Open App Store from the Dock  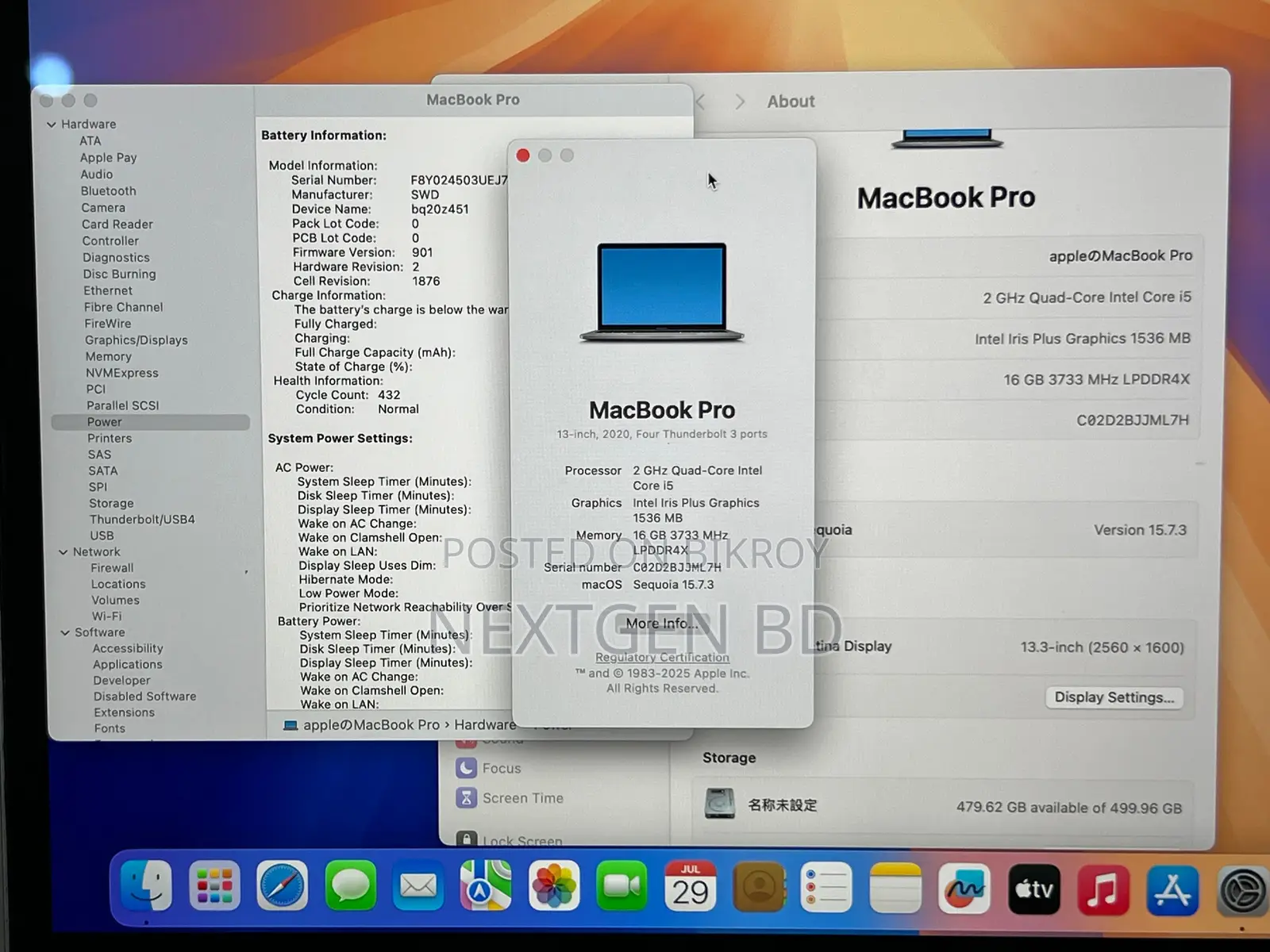coord(1172,890)
